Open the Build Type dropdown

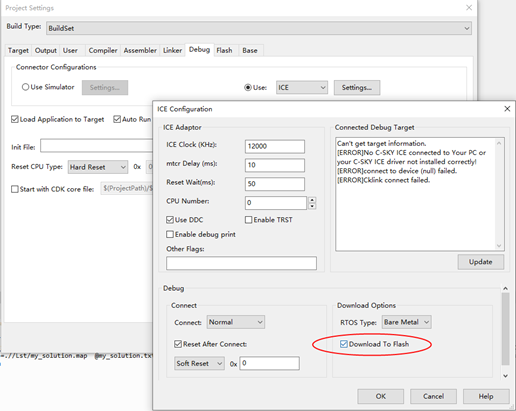tap(259, 28)
